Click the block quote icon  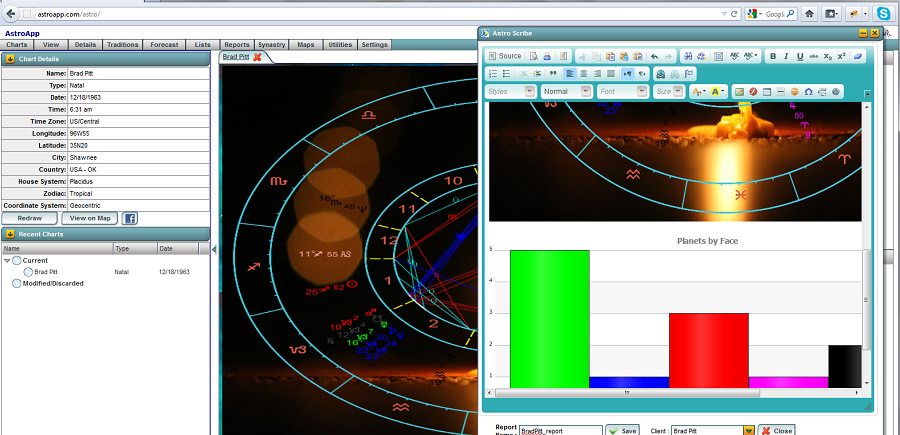tap(552, 74)
